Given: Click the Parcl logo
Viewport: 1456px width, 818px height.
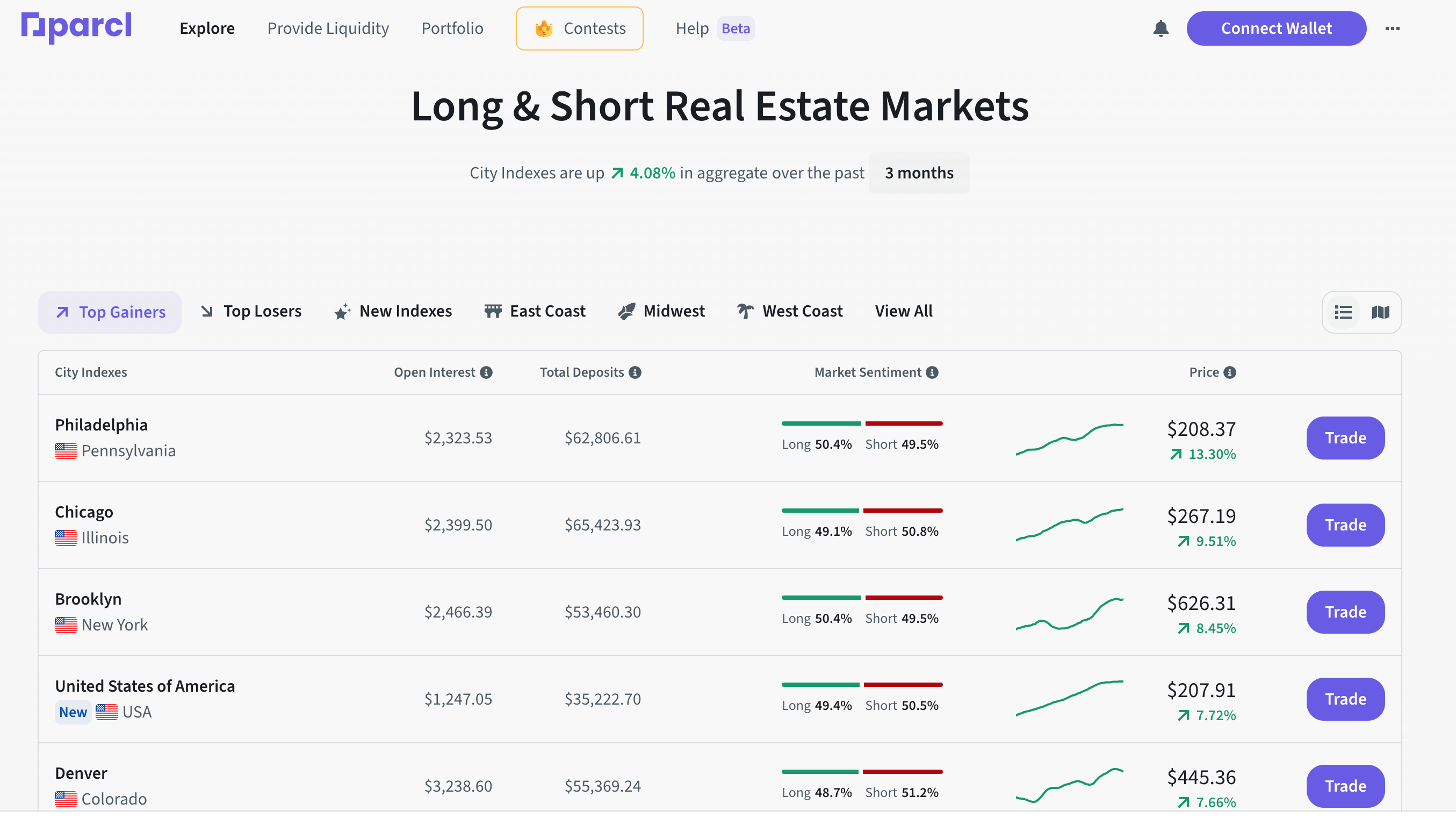Looking at the screenshot, I should [76, 27].
